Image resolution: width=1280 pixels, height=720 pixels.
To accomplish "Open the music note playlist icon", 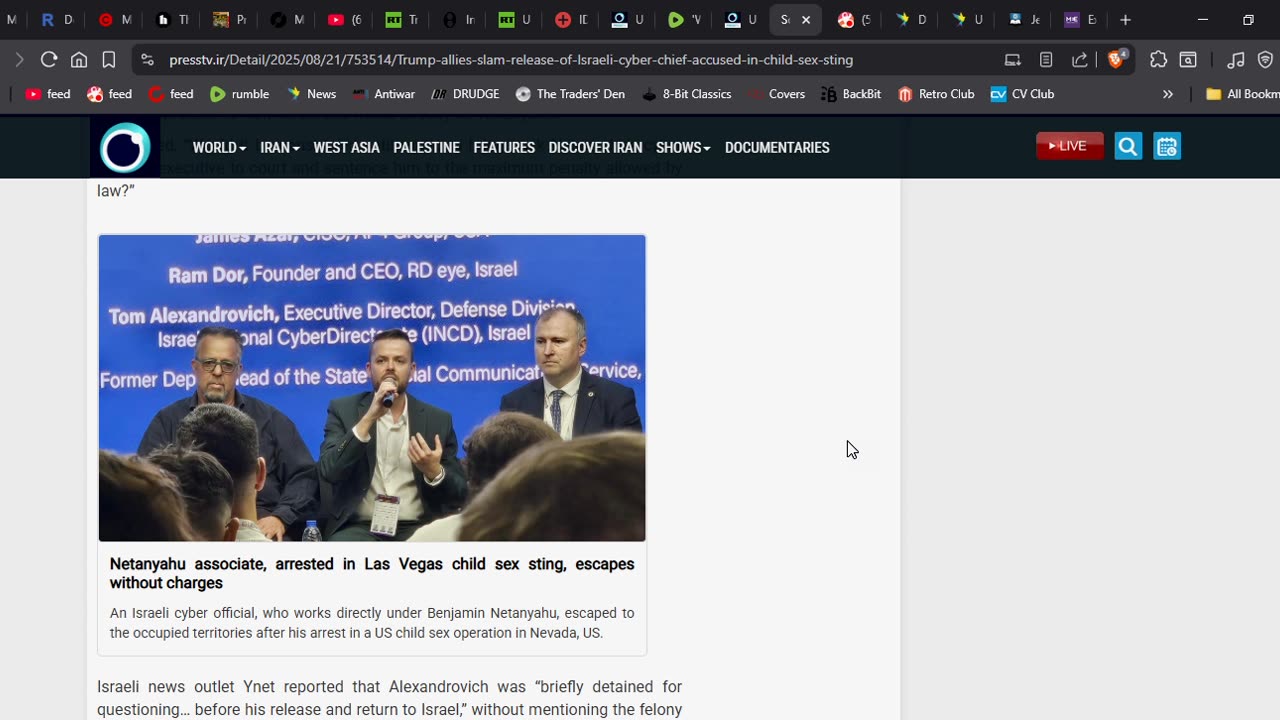I will point(1236,60).
